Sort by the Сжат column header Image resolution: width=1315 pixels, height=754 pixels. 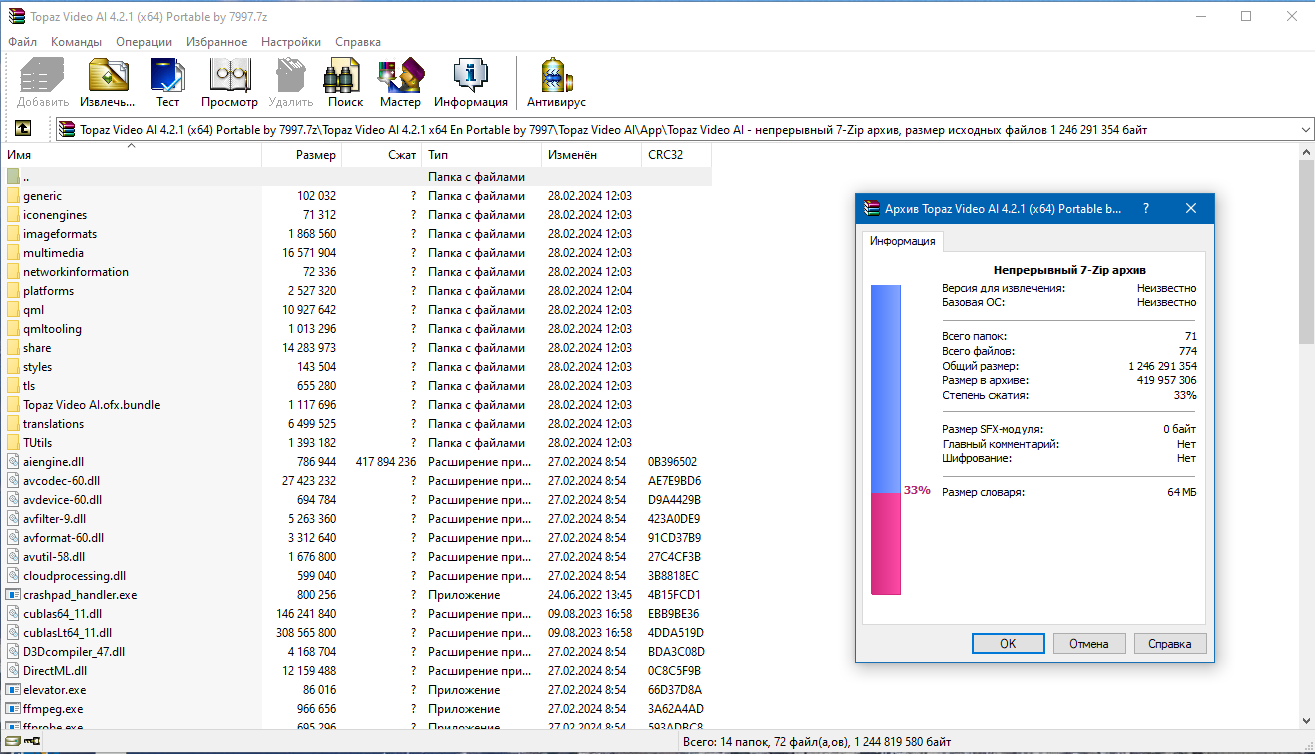pos(381,155)
